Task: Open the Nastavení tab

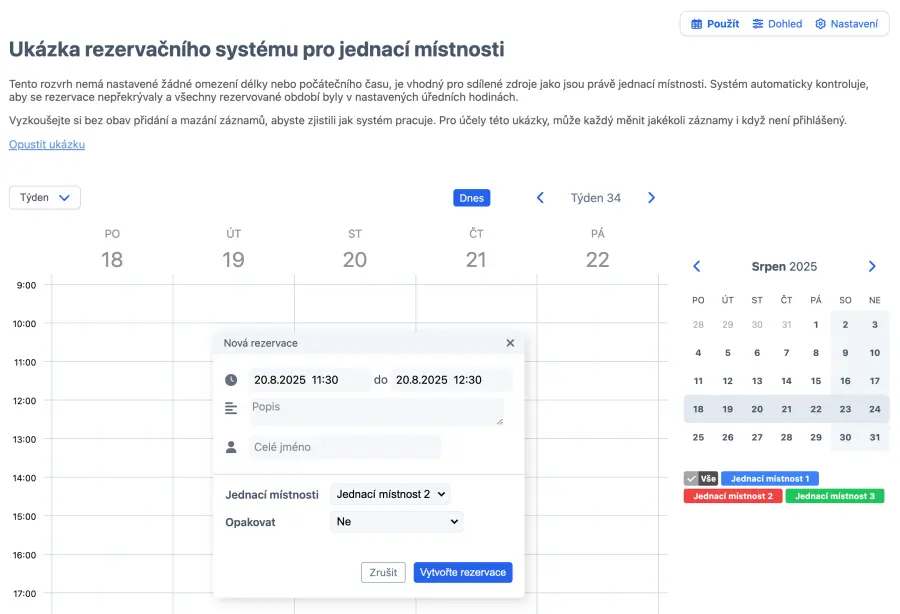Action: (846, 24)
